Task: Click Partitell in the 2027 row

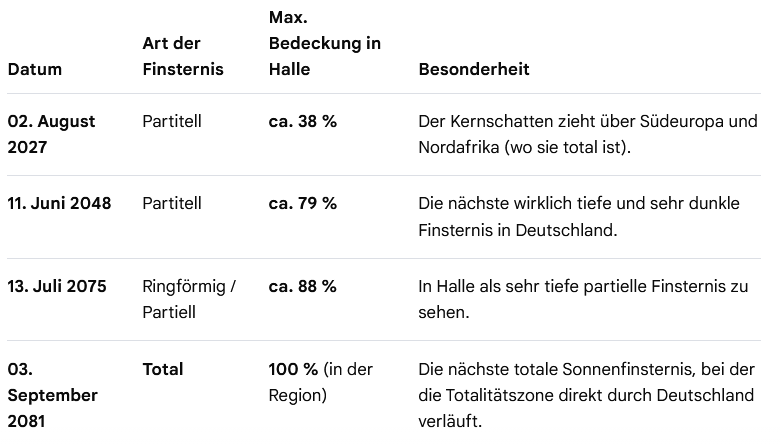Action: (x=172, y=121)
